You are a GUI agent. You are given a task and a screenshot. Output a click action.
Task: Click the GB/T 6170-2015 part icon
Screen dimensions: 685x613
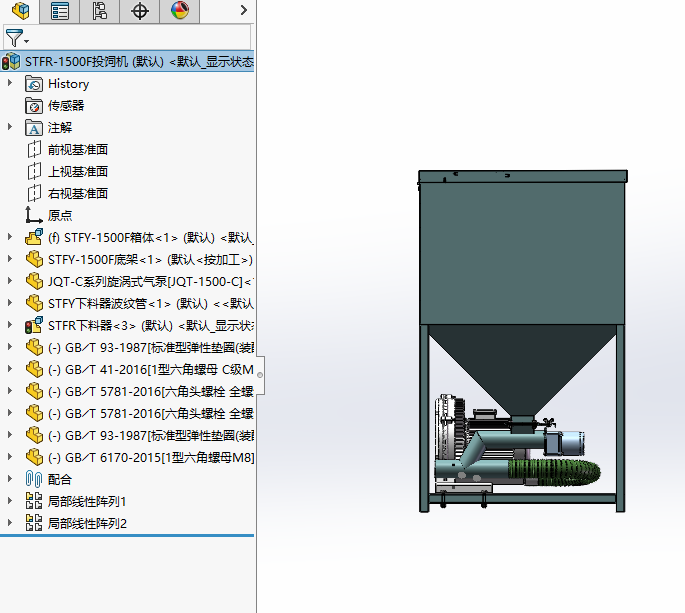34,457
